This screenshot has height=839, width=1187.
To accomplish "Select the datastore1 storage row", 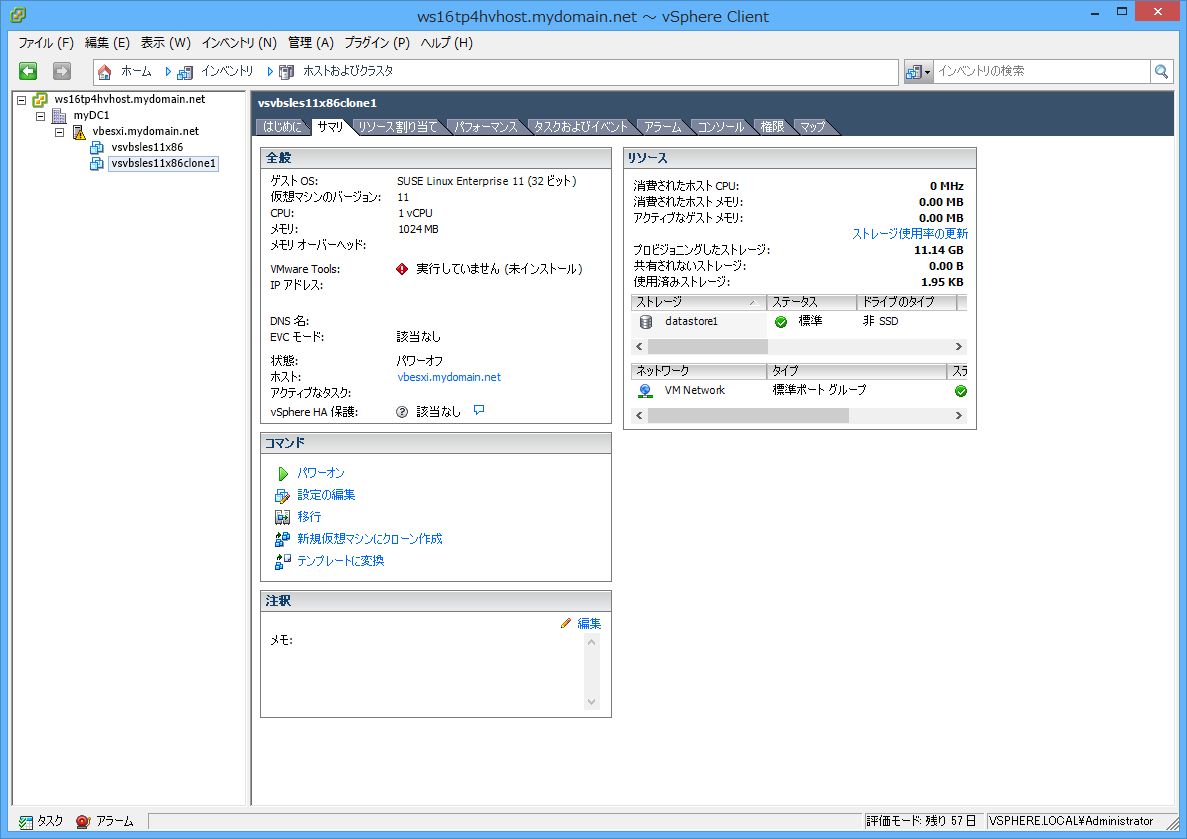I will tap(799, 322).
